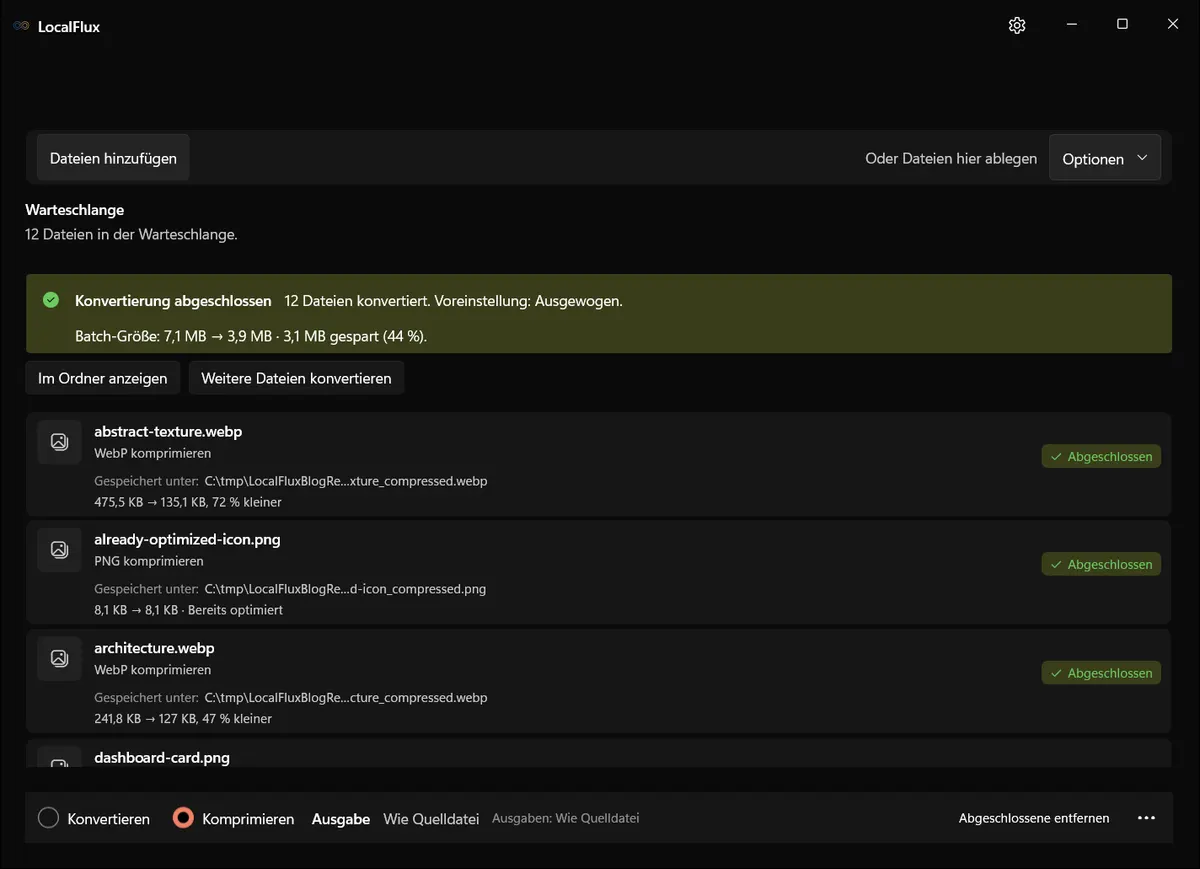
Task: Select the abstract-texture.webp file name
Action: tap(168, 431)
